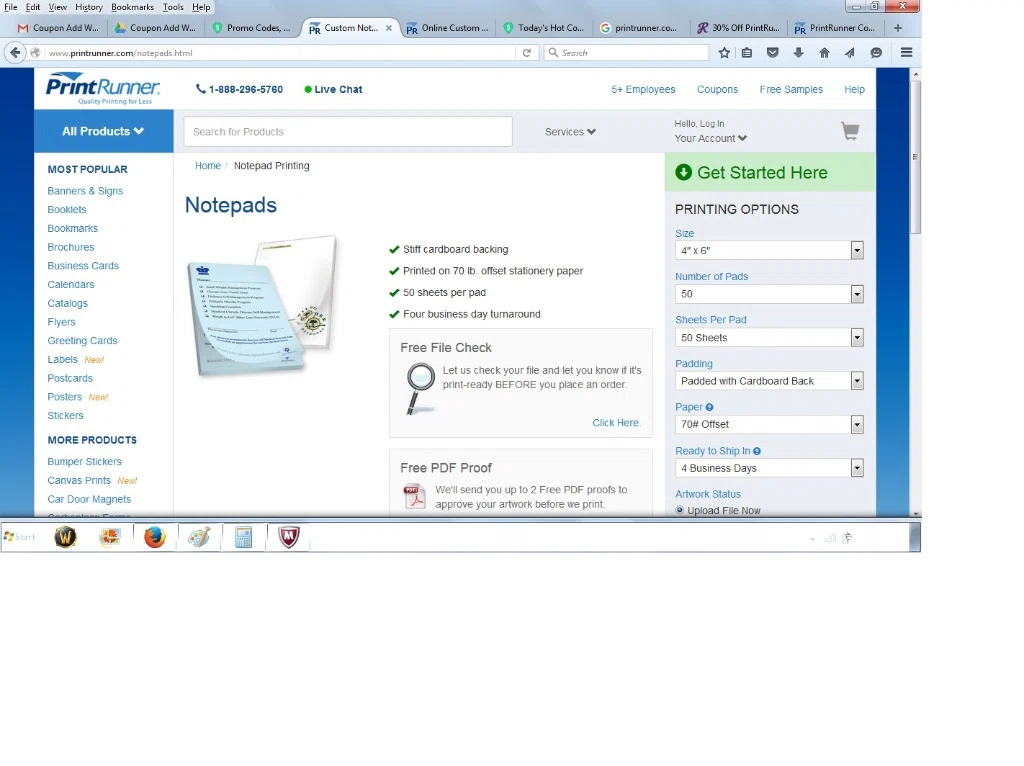1024x766 pixels.
Task: Open the File menu
Action: click(x=11, y=7)
